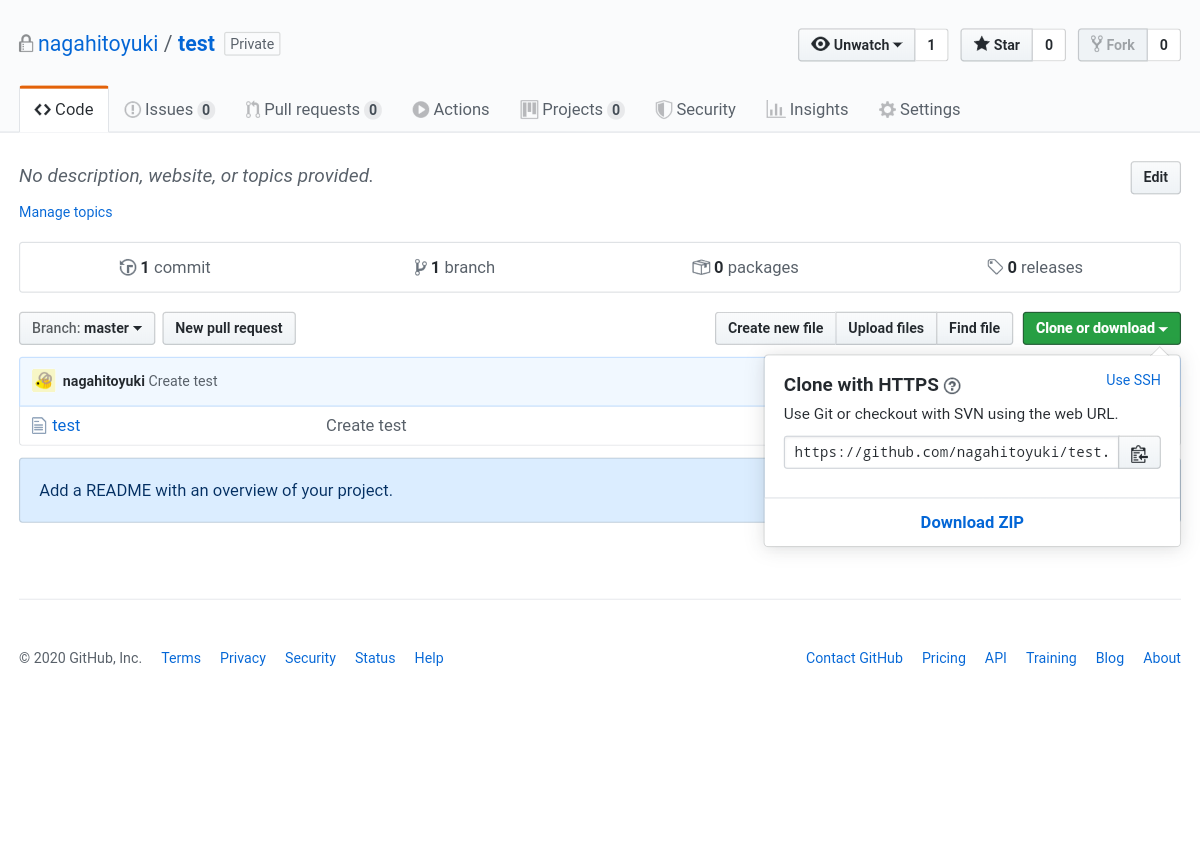Image resolution: width=1200 pixels, height=857 pixels.
Task: Download ZIP of the repository
Action: pos(972,522)
